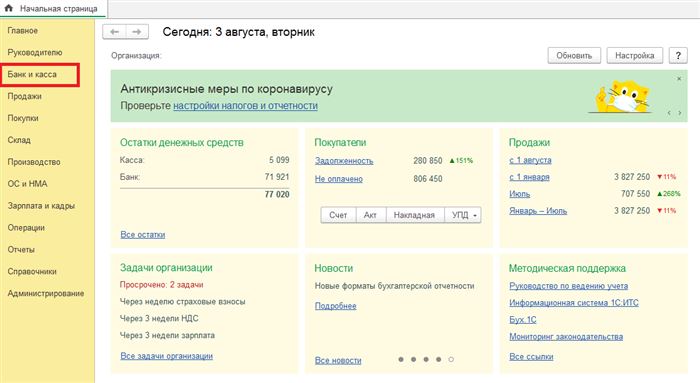Click the Покупатели widget heading
This screenshot has height=383, width=700.
click(340, 142)
